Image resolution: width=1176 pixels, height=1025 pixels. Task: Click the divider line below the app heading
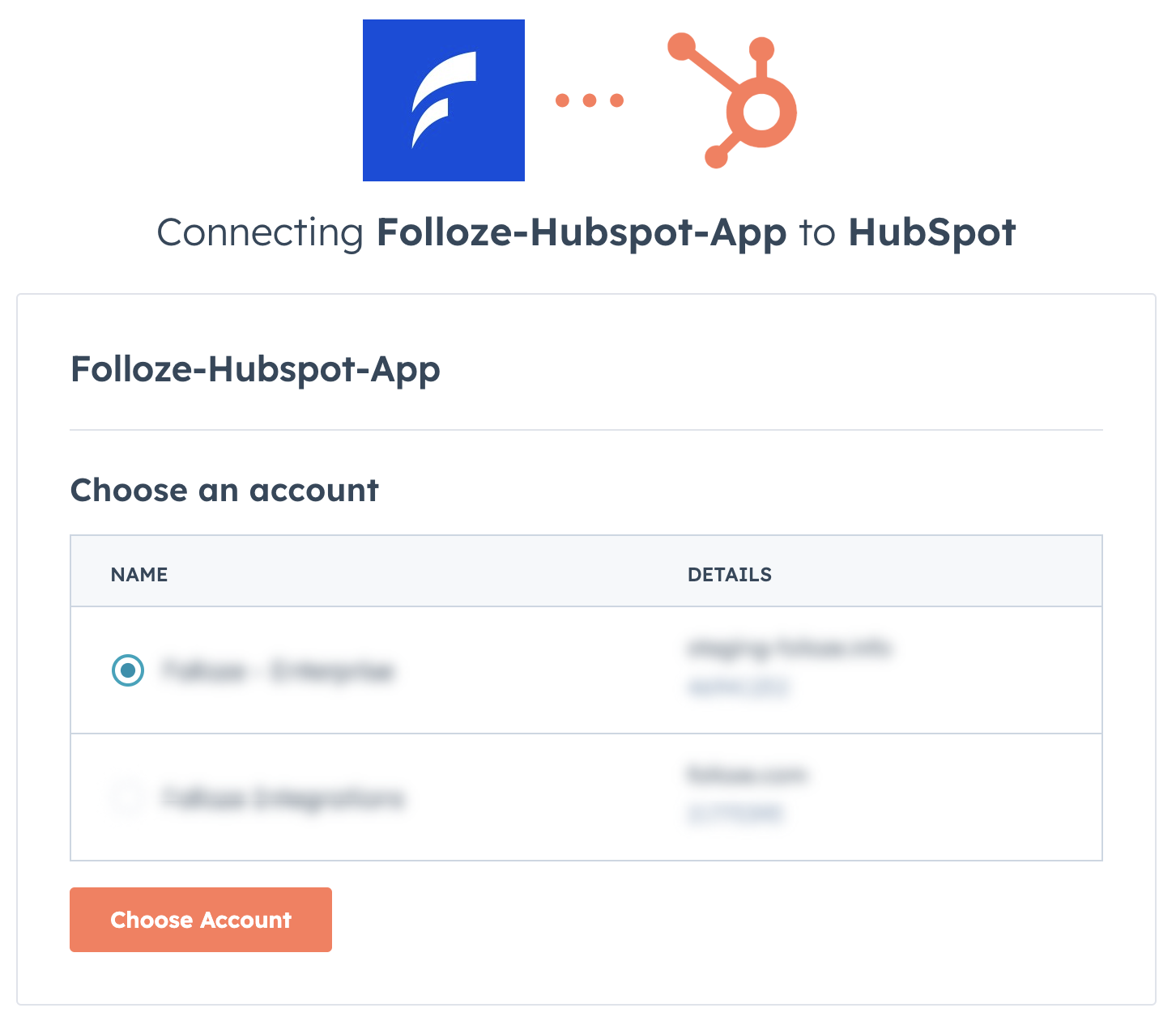[586, 430]
